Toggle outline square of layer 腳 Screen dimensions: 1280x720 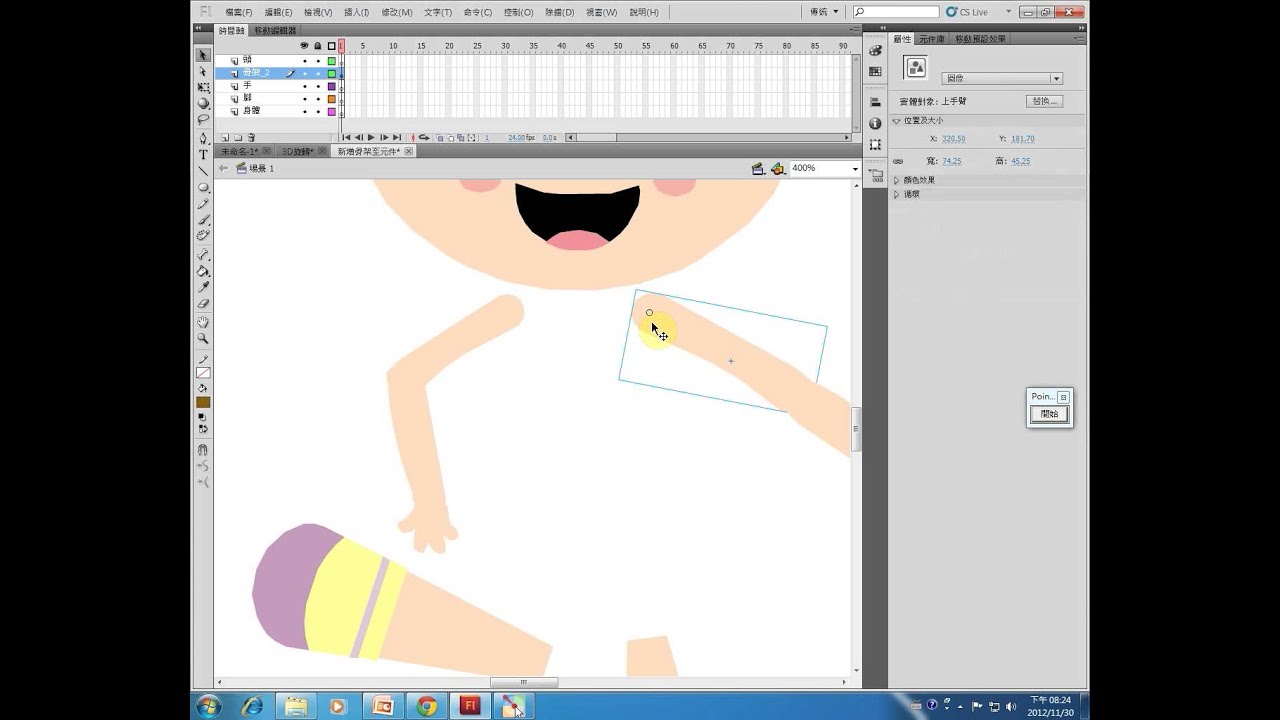(x=332, y=98)
